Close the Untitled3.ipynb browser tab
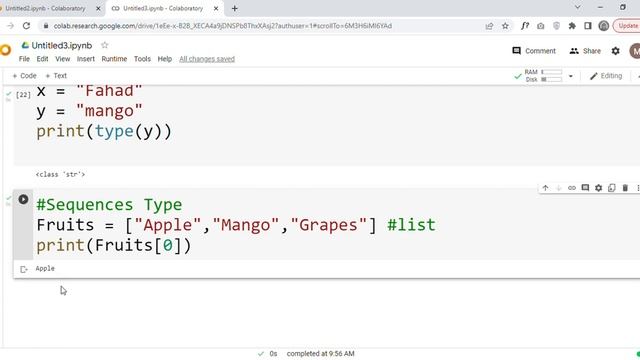The height and width of the screenshot is (360, 640). (x=216, y=8)
